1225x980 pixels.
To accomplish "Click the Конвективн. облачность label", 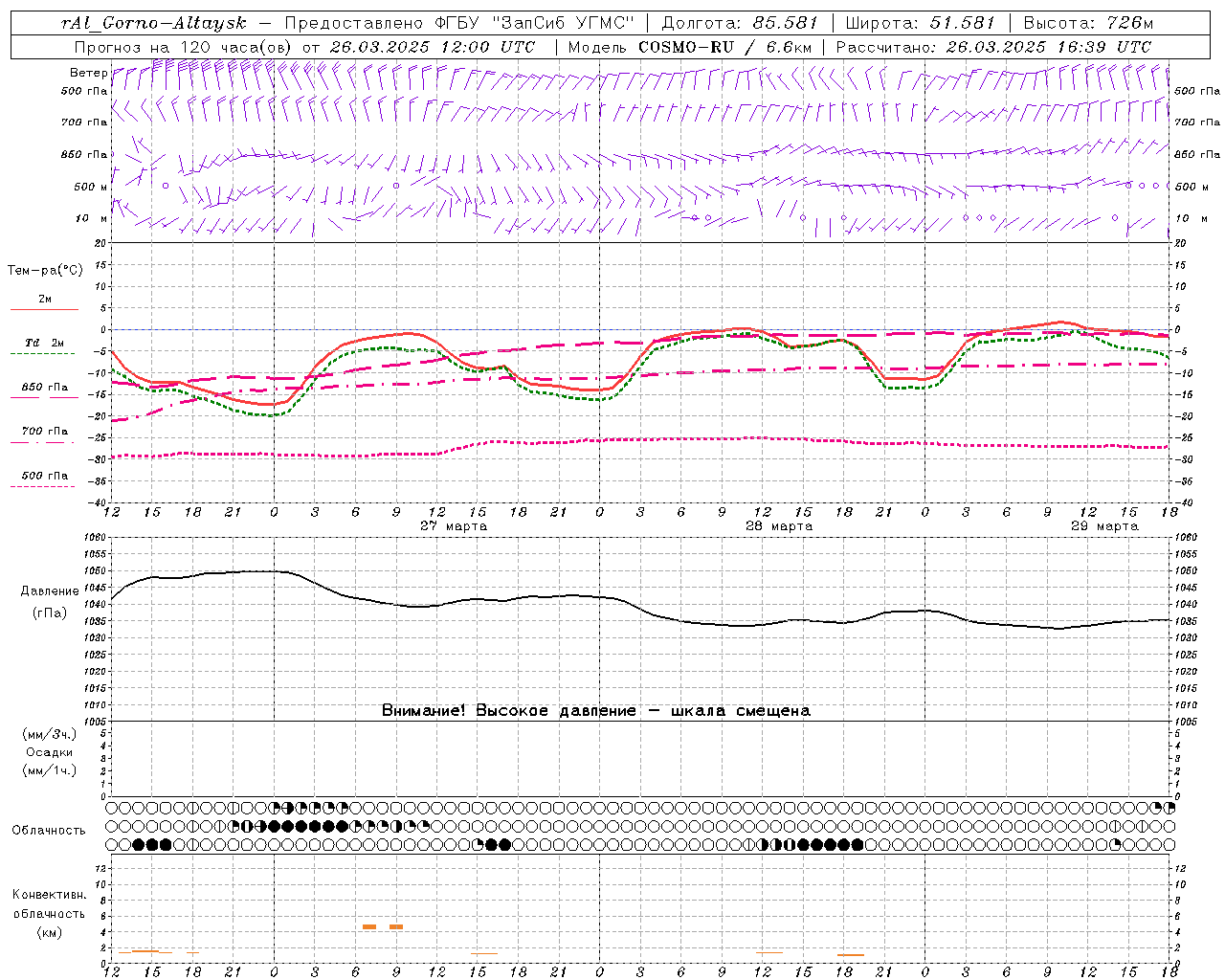I will point(49,904).
